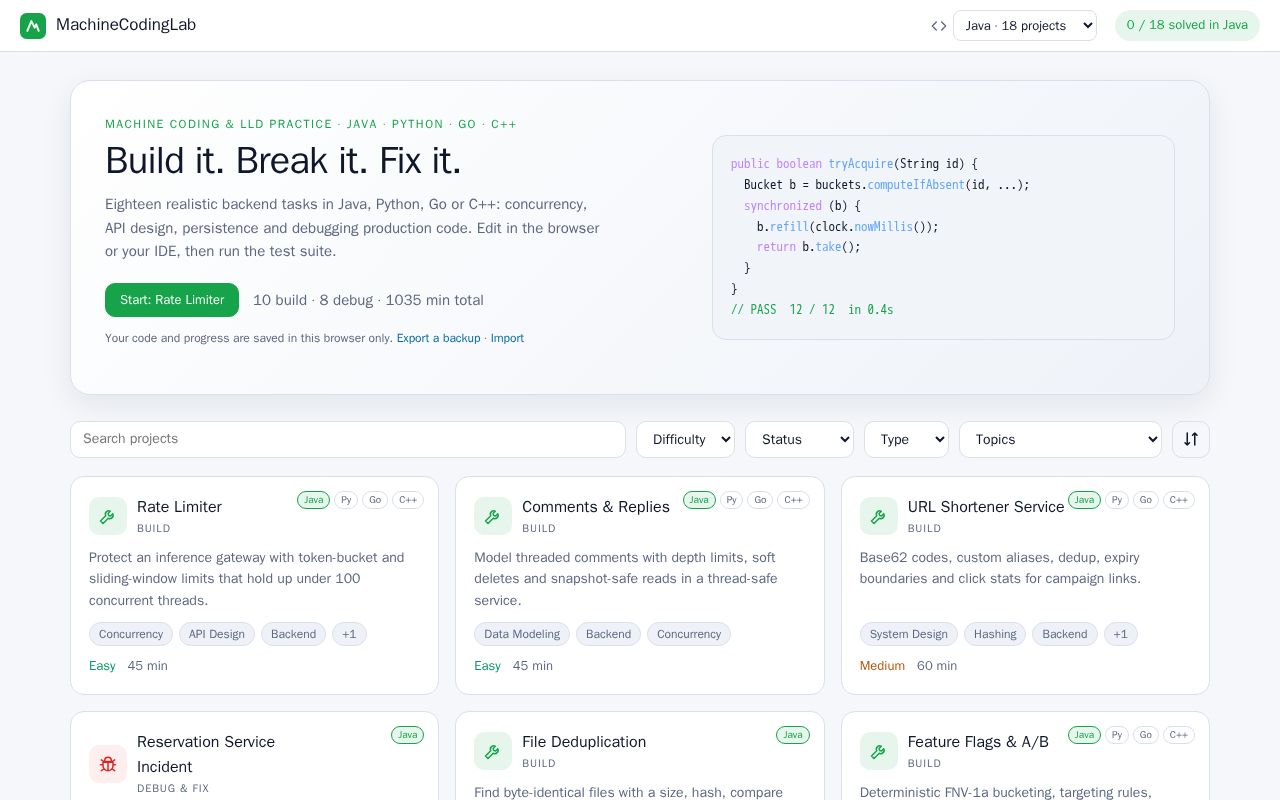
Task: Click the wrench icon on Feature Flags & A/B card
Action: 879,751
